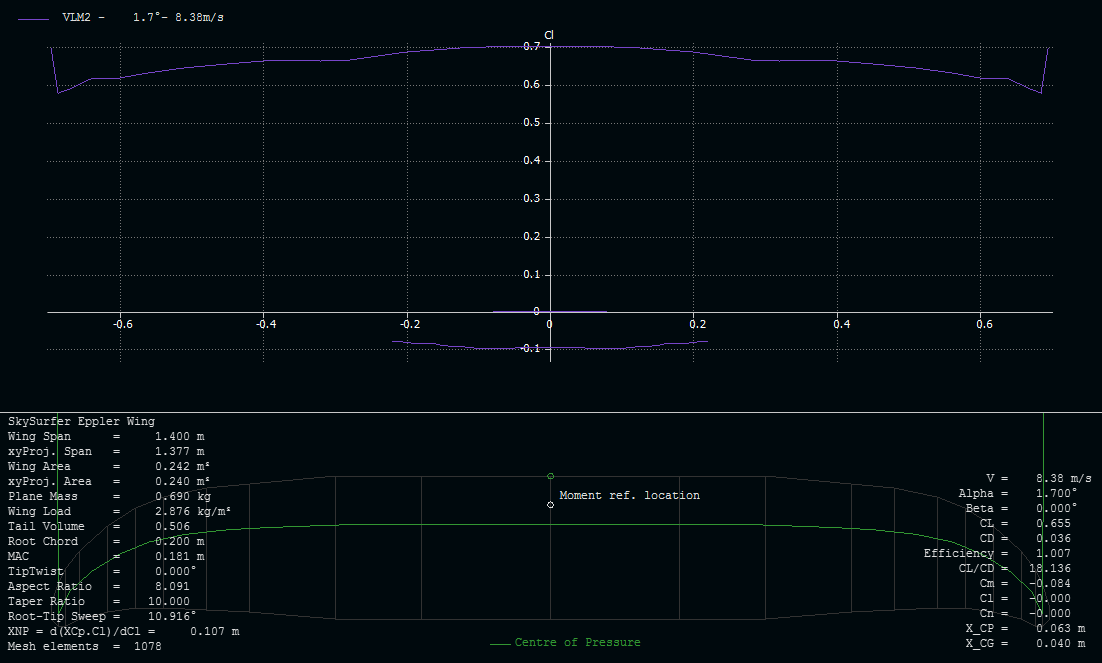Click the Plane Mass value 0.690 kg
This screenshot has width=1102, height=663.
coord(182,497)
